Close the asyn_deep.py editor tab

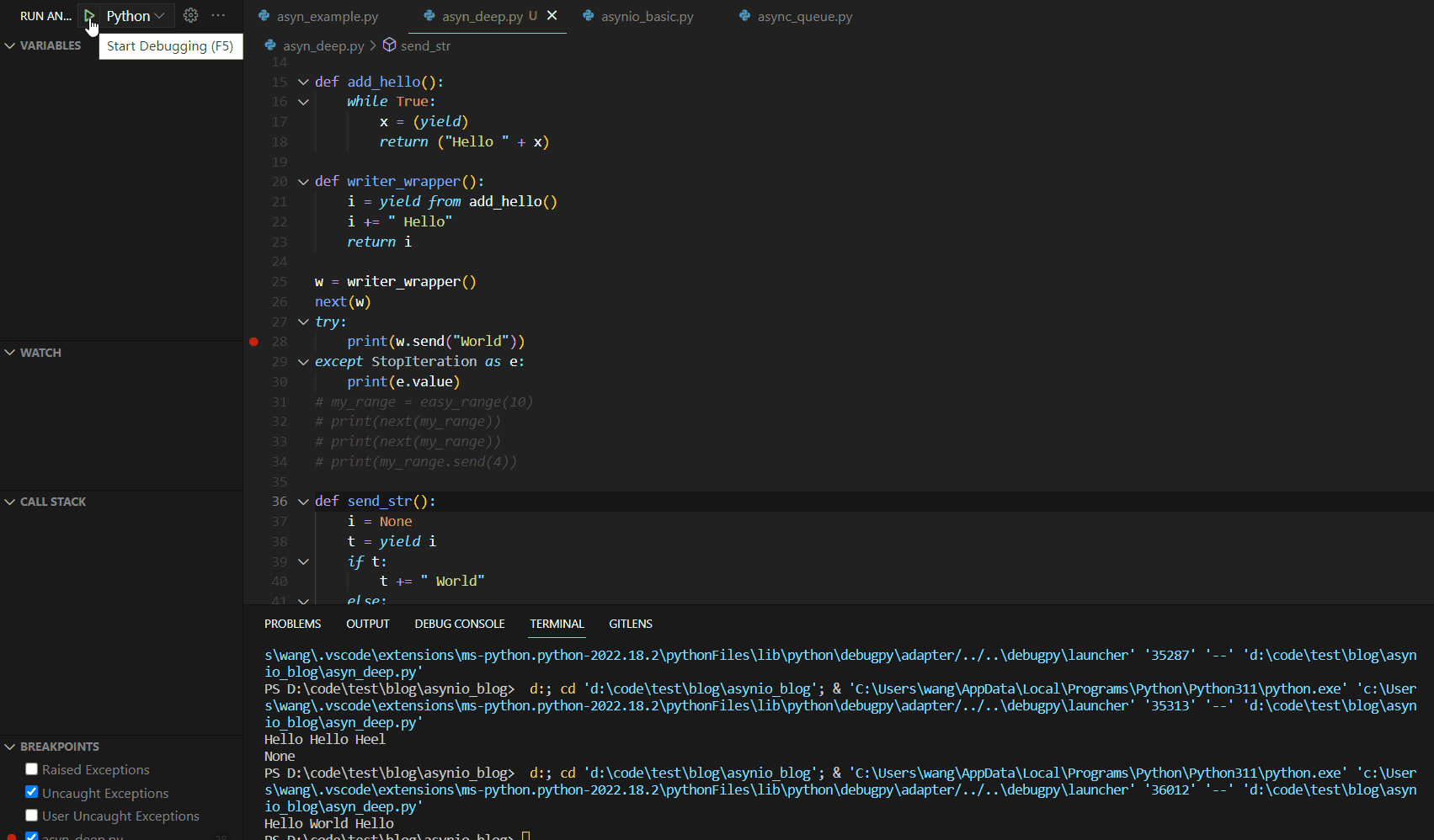pos(552,16)
